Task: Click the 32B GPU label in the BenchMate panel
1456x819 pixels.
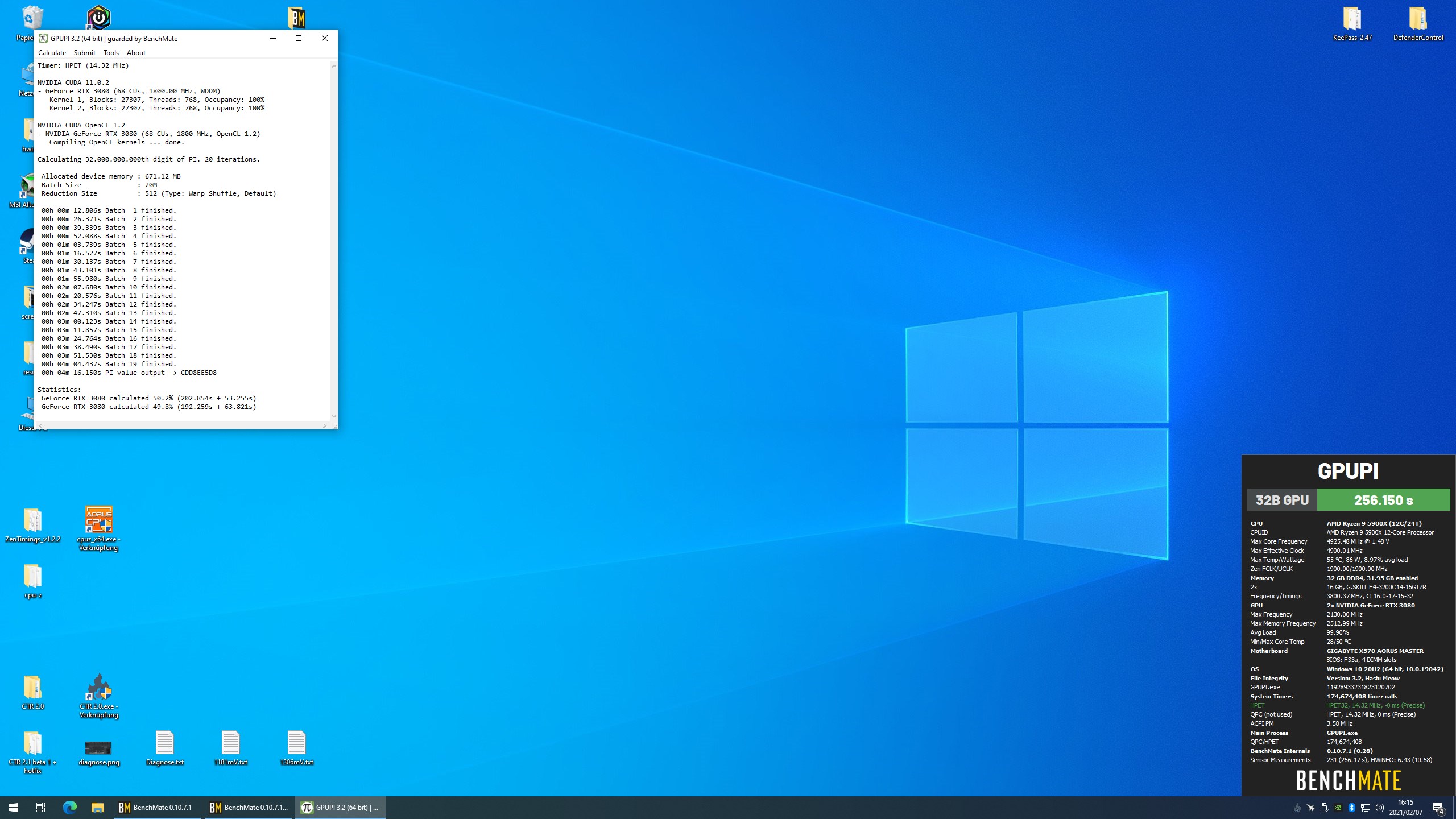Action: coord(1282,500)
